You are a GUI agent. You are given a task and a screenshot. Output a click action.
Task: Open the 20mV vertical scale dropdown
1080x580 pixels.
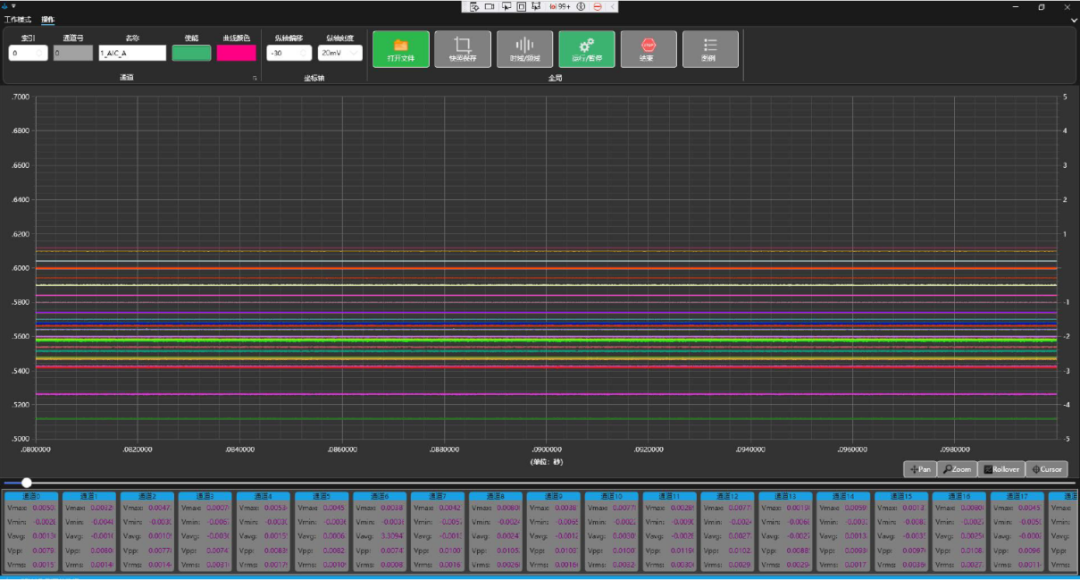(340, 53)
